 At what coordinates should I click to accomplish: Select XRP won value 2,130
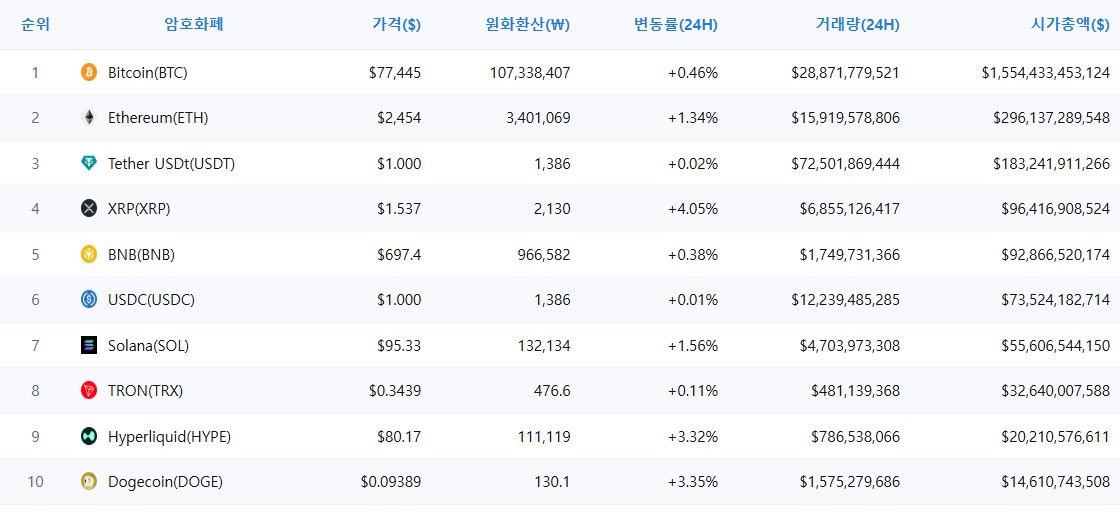pyautogui.click(x=553, y=208)
